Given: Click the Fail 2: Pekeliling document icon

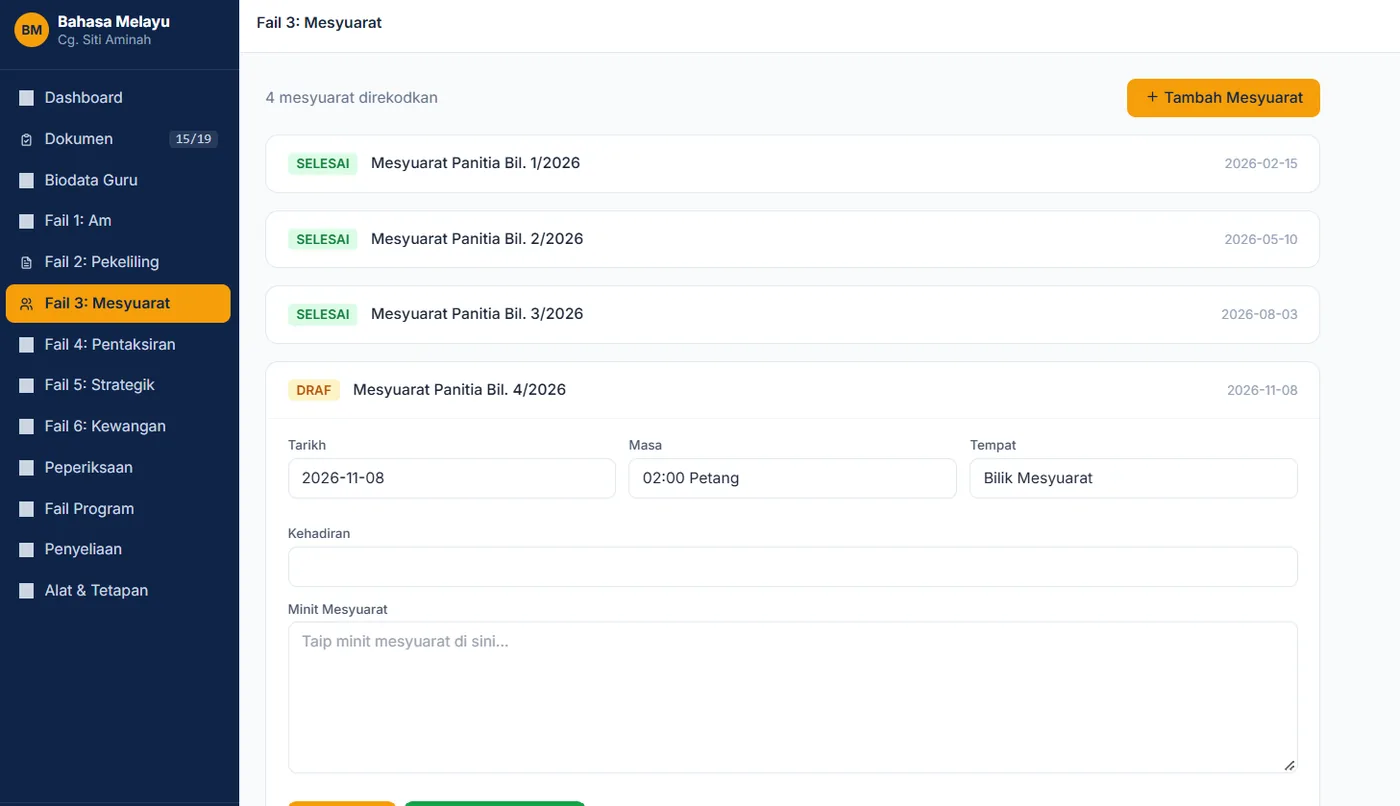Looking at the screenshot, I should pos(27,262).
